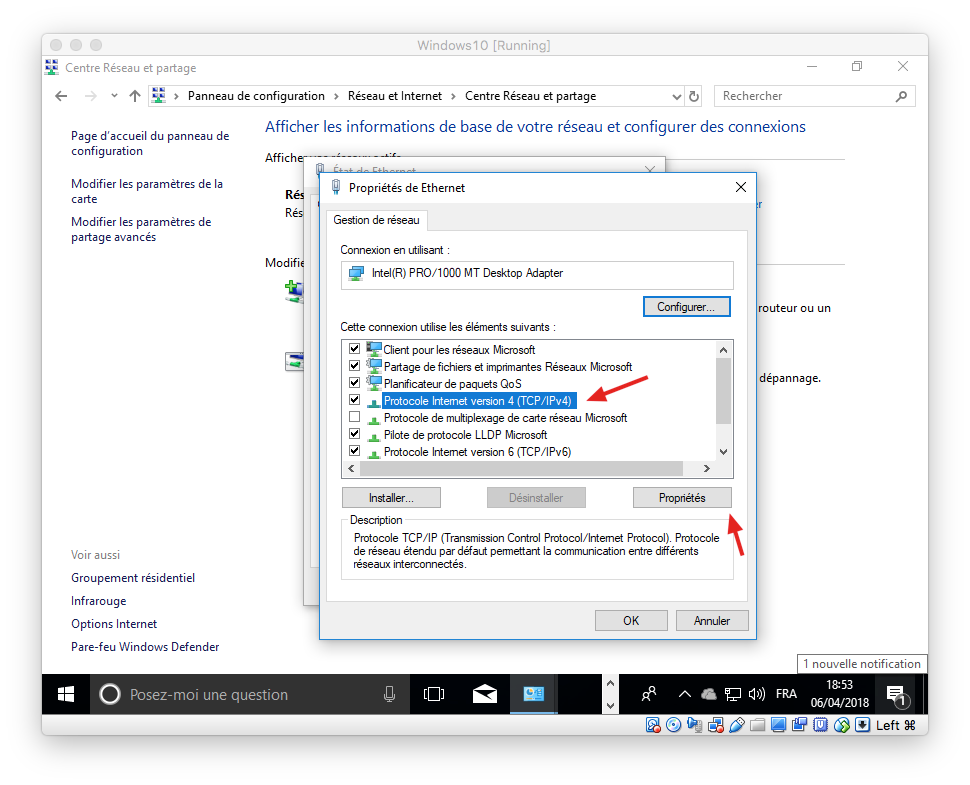Click the VirtualBox optical disc icon

pos(674,725)
